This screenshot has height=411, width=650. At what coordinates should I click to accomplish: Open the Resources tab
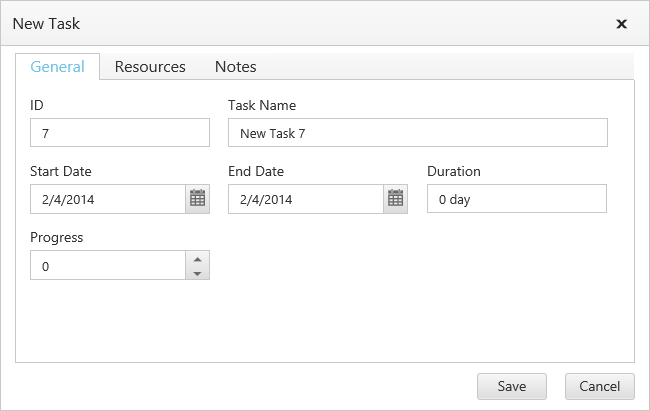[x=150, y=67]
